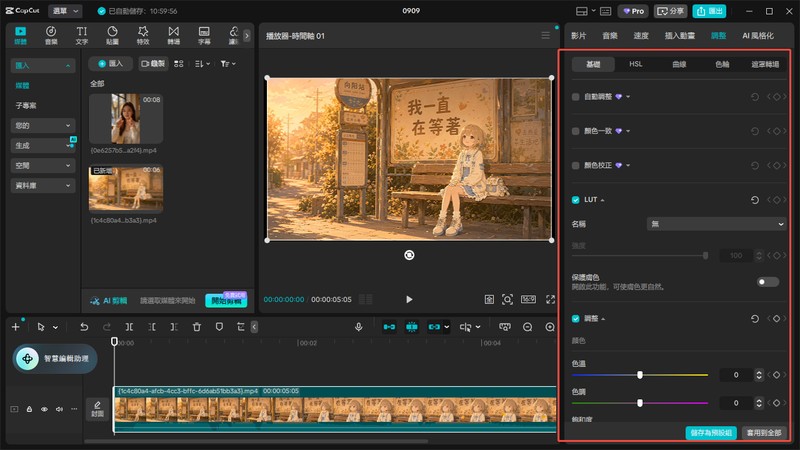Viewport: 800px width, 450px height.
Task: Add keyframe for 色溫 temperature
Action: click(777, 375)
